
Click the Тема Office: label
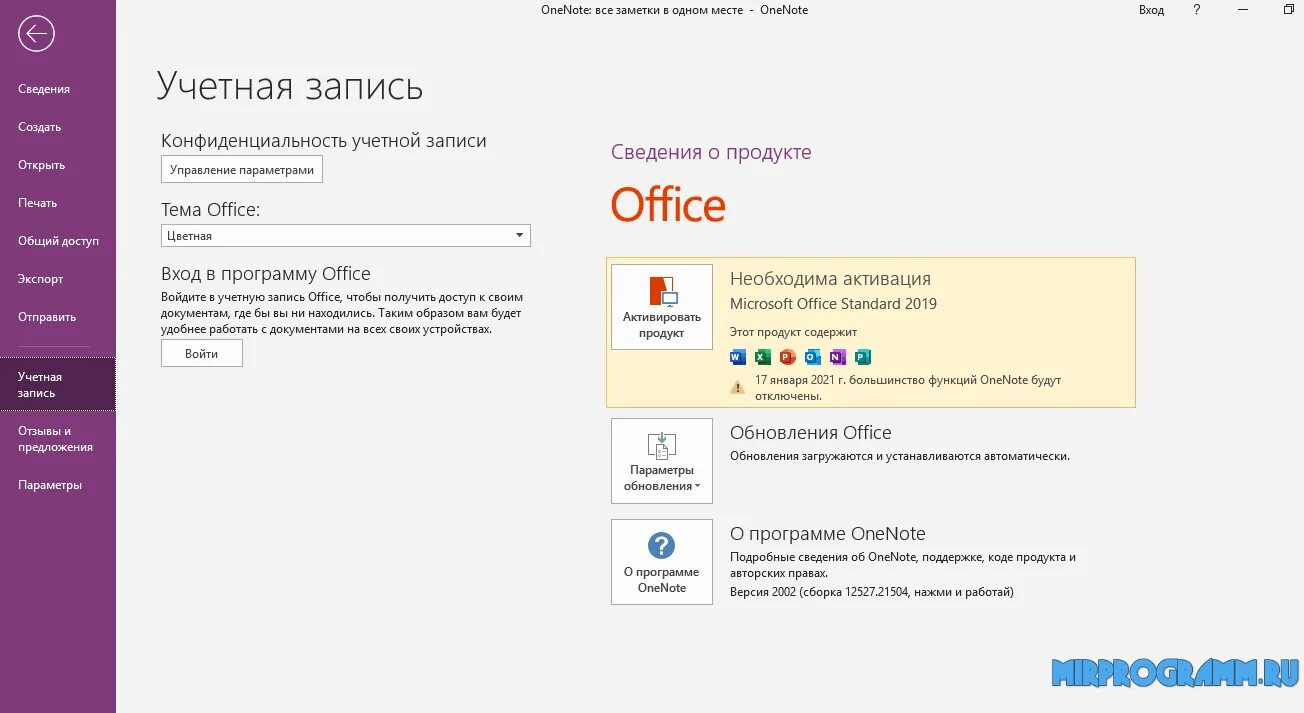210,210
